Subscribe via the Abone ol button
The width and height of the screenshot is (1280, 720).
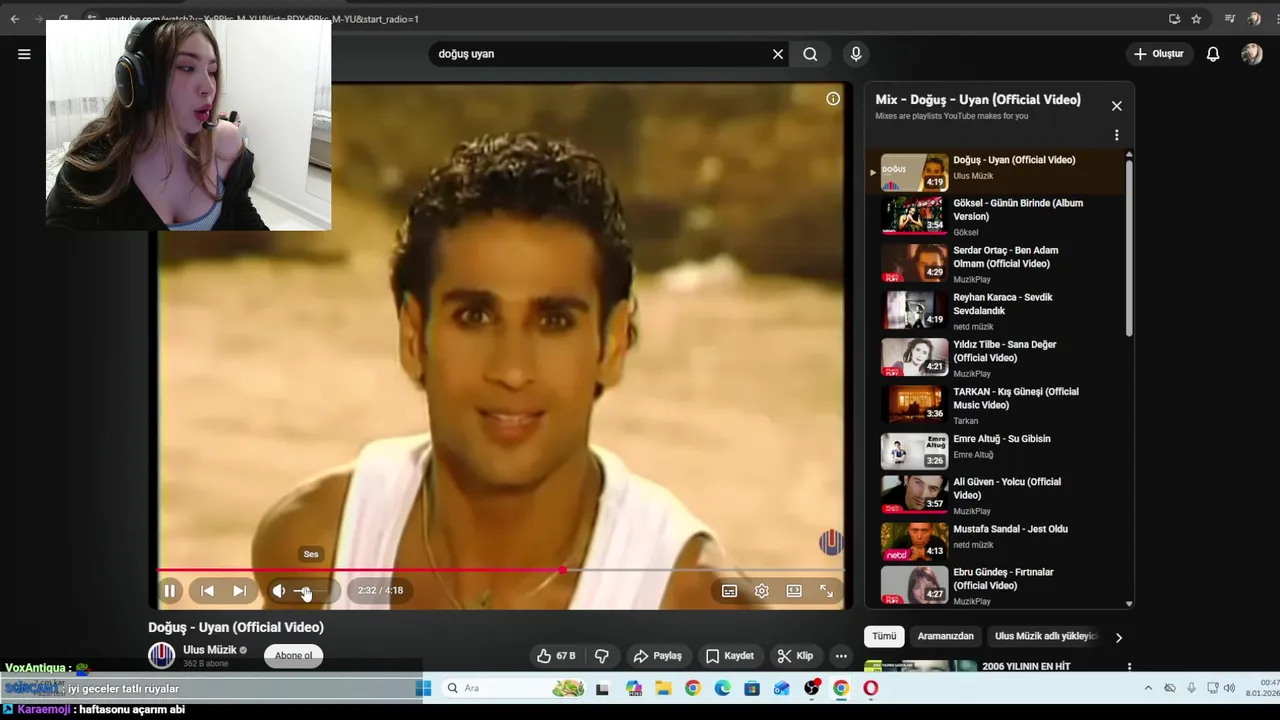tap(294, 656)
